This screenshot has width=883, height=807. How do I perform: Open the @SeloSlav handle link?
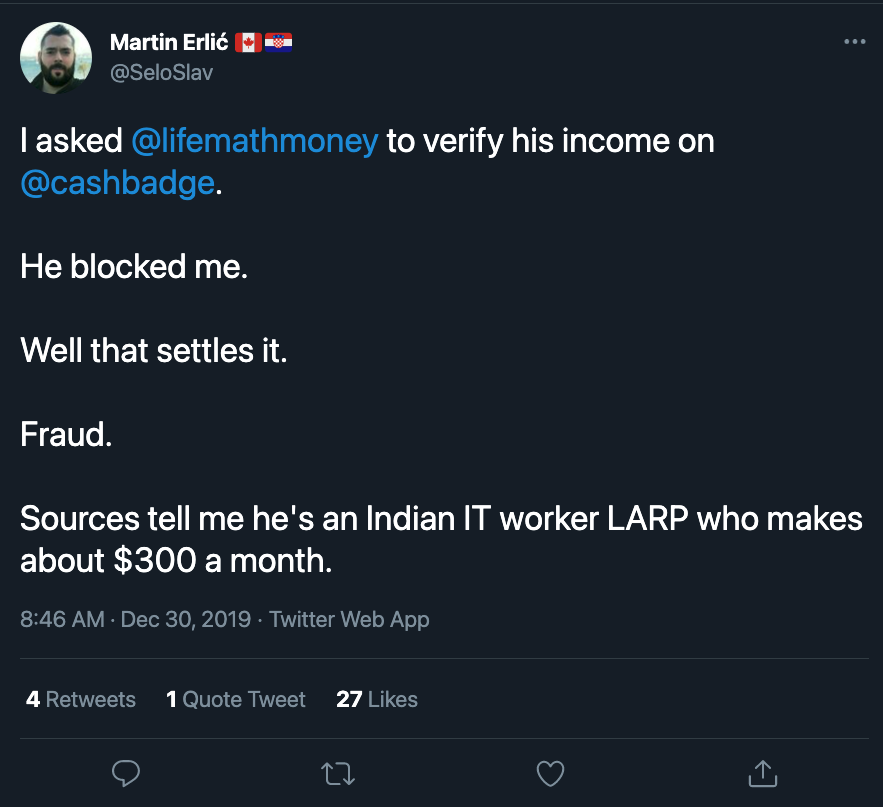tap(162, 73)
